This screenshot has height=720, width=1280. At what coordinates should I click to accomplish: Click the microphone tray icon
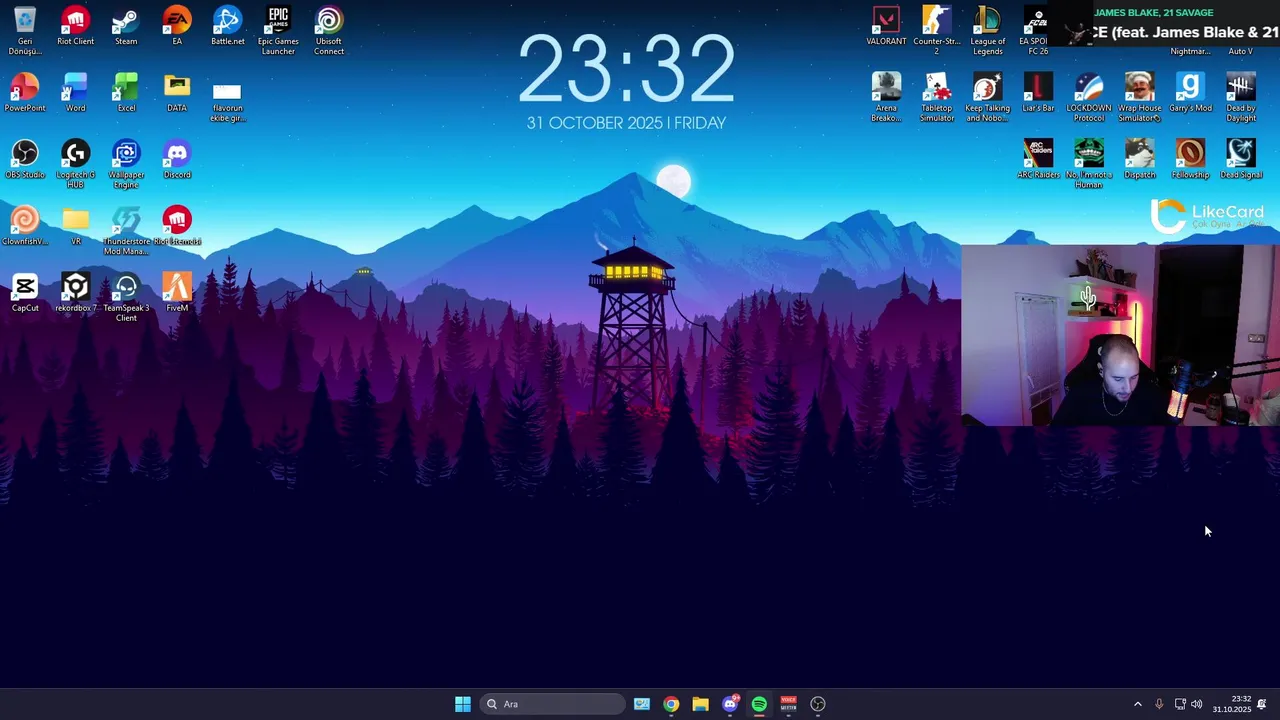(1159, 704)
